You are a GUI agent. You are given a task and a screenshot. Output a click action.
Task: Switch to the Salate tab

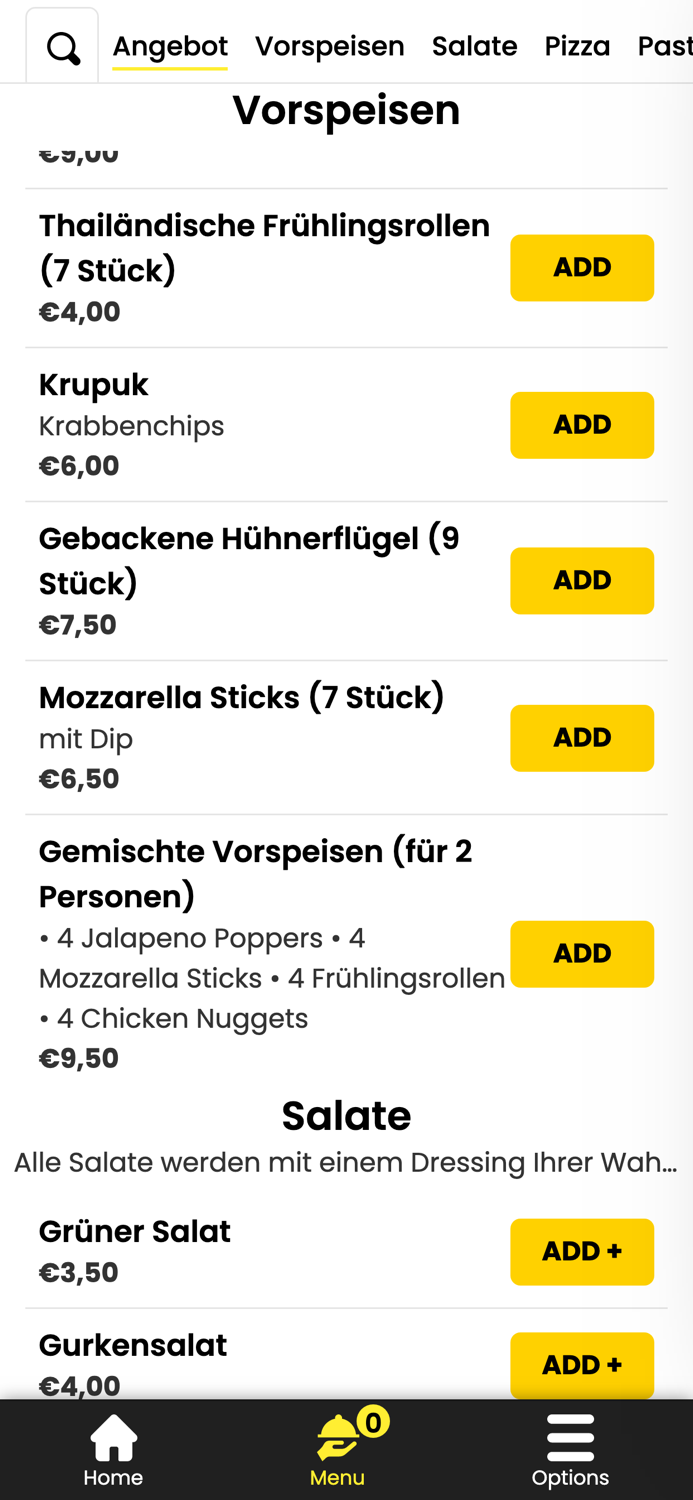coord(474,46)
